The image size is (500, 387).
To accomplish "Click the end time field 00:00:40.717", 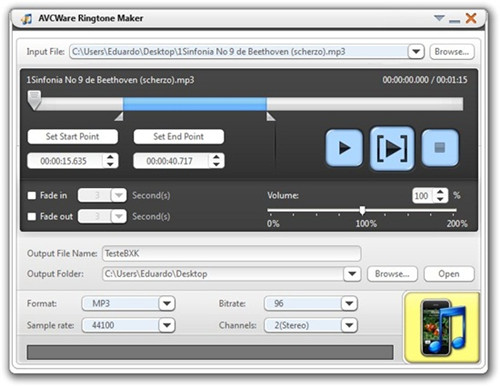I will 171,161.
